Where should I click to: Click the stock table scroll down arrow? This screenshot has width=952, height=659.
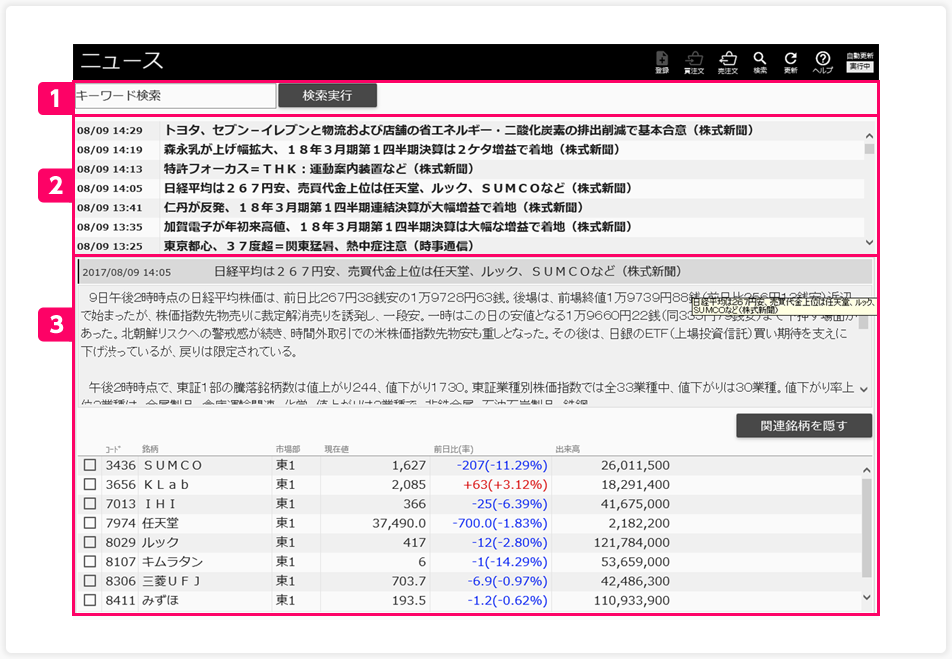point(867,598)
